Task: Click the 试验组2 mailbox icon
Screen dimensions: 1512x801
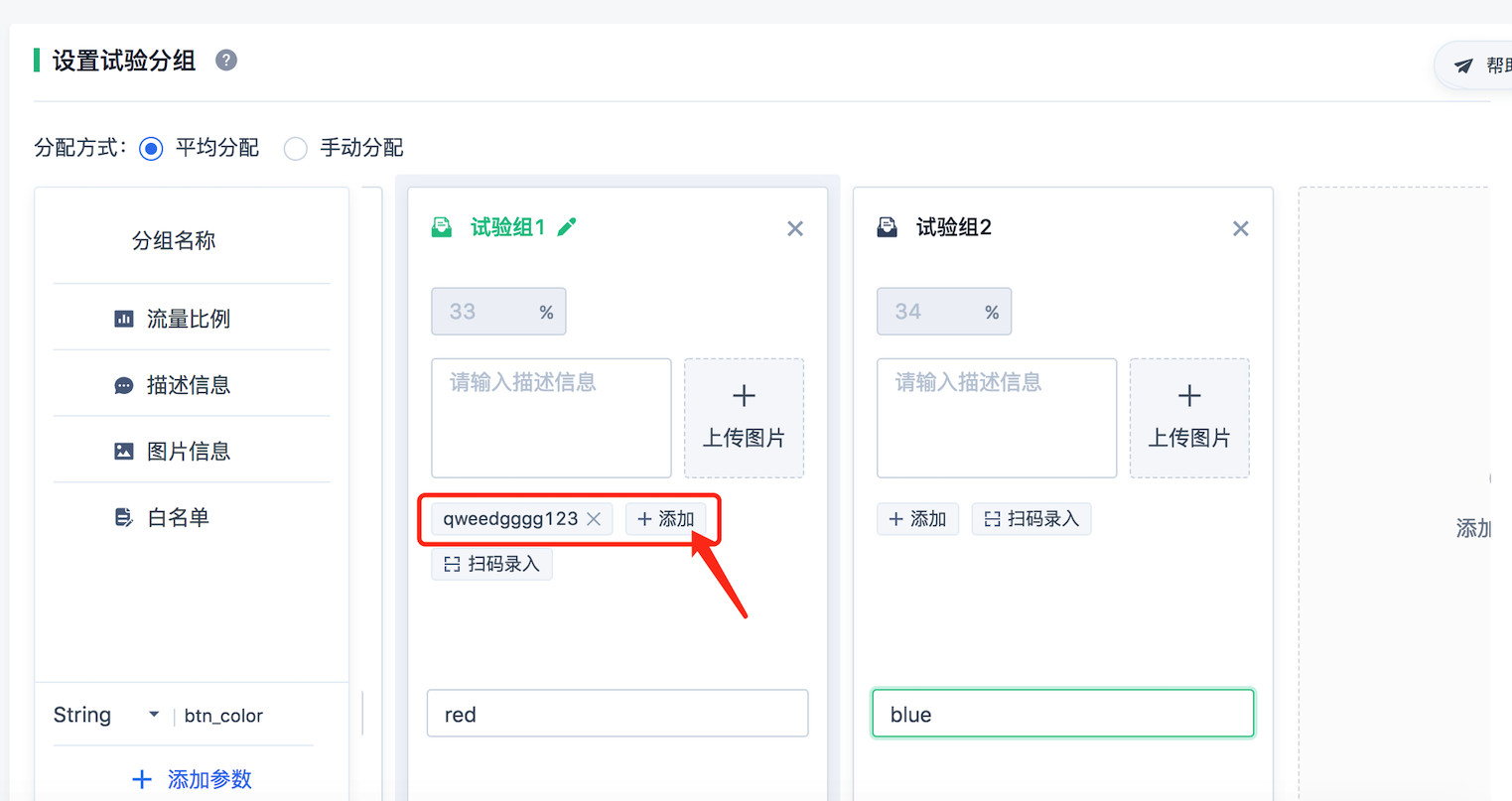Action: click(x=888, y=227)
